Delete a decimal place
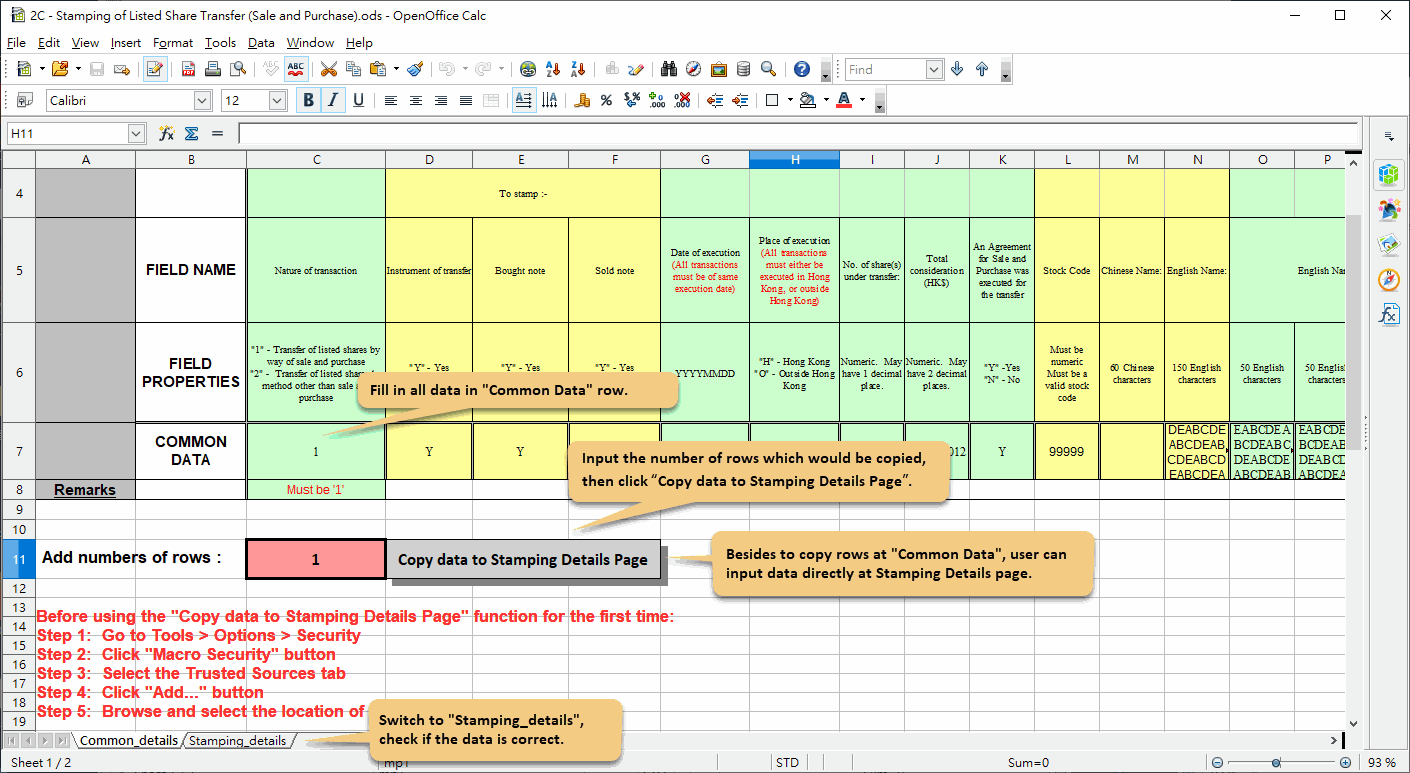1410x773 pixels. (x=682, y=100)
